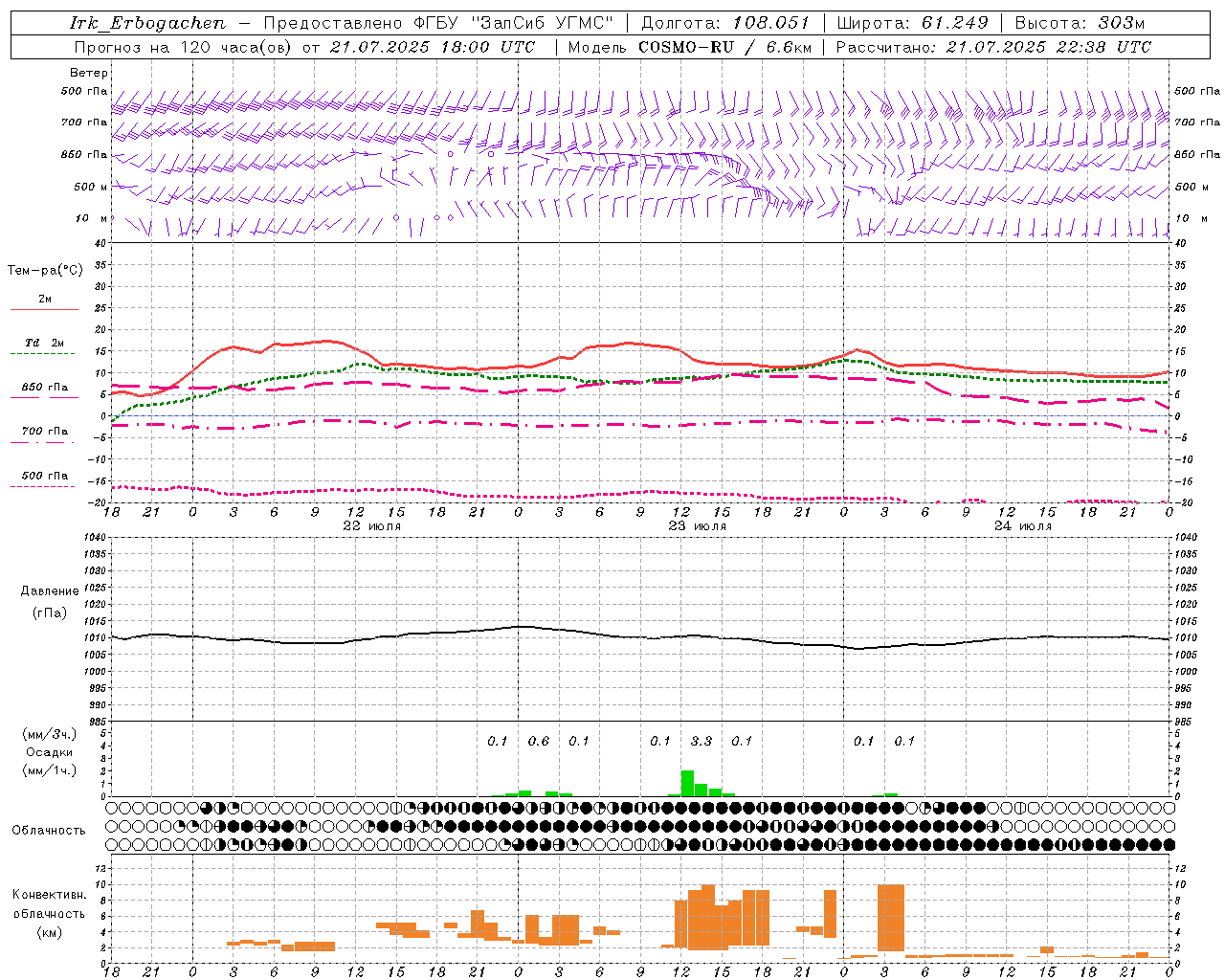The image size is (1225, 980).
Task: Click the Долгота: 108.051 header field
Action: (725, 23)
